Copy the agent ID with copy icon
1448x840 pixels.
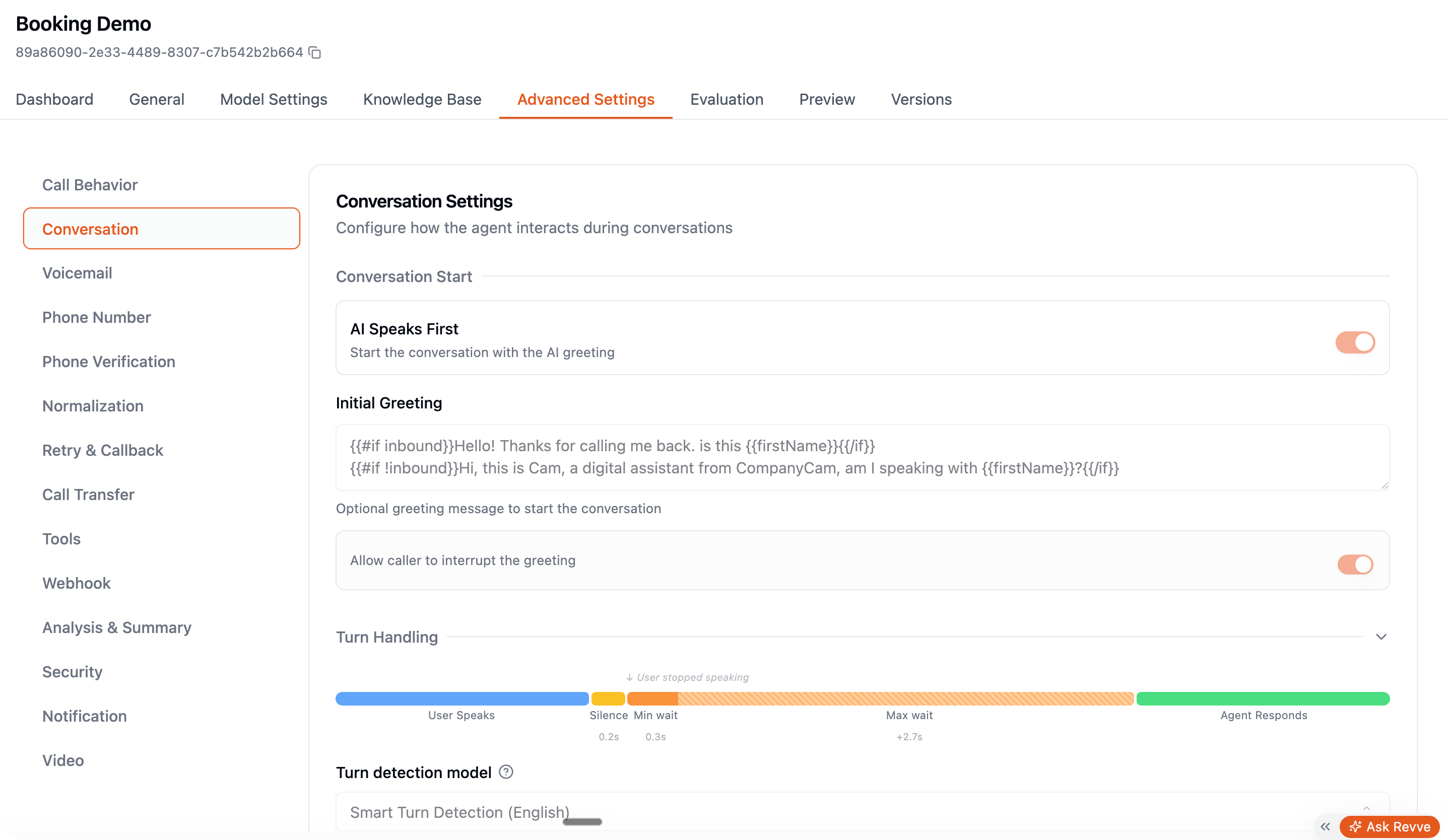tap(314, 53)
